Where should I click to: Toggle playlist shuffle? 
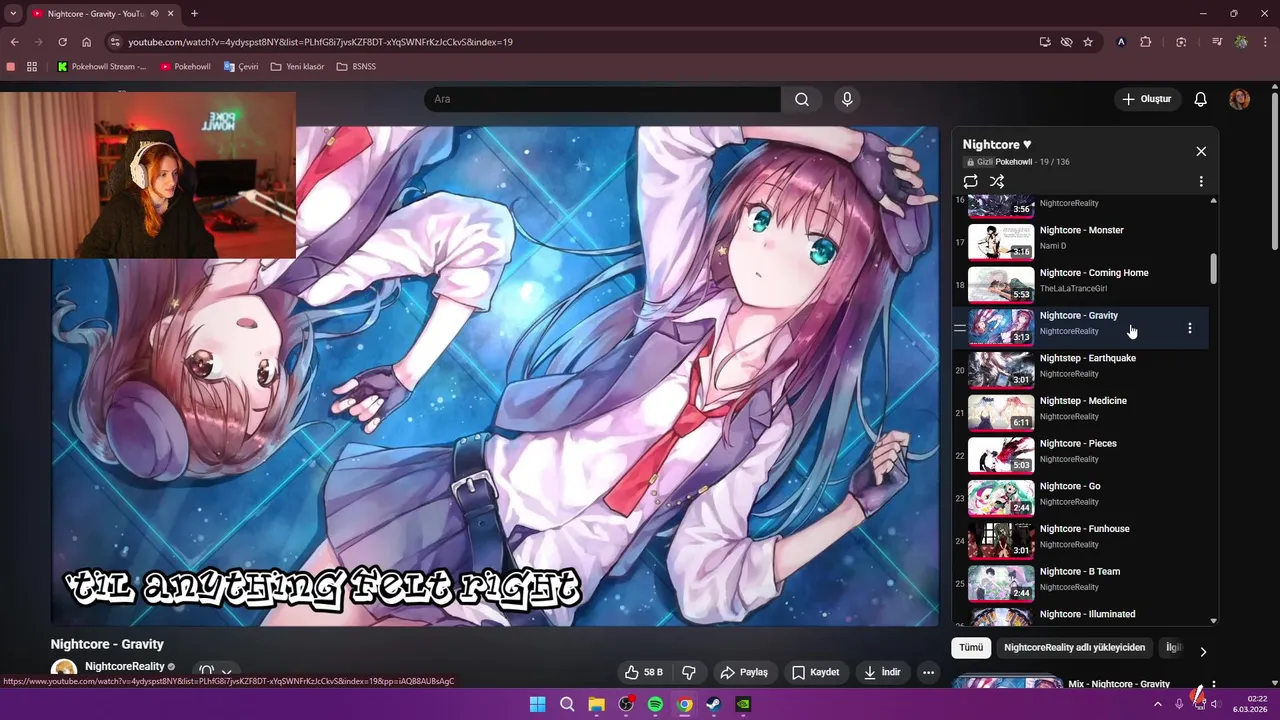[x=997, y=182]
